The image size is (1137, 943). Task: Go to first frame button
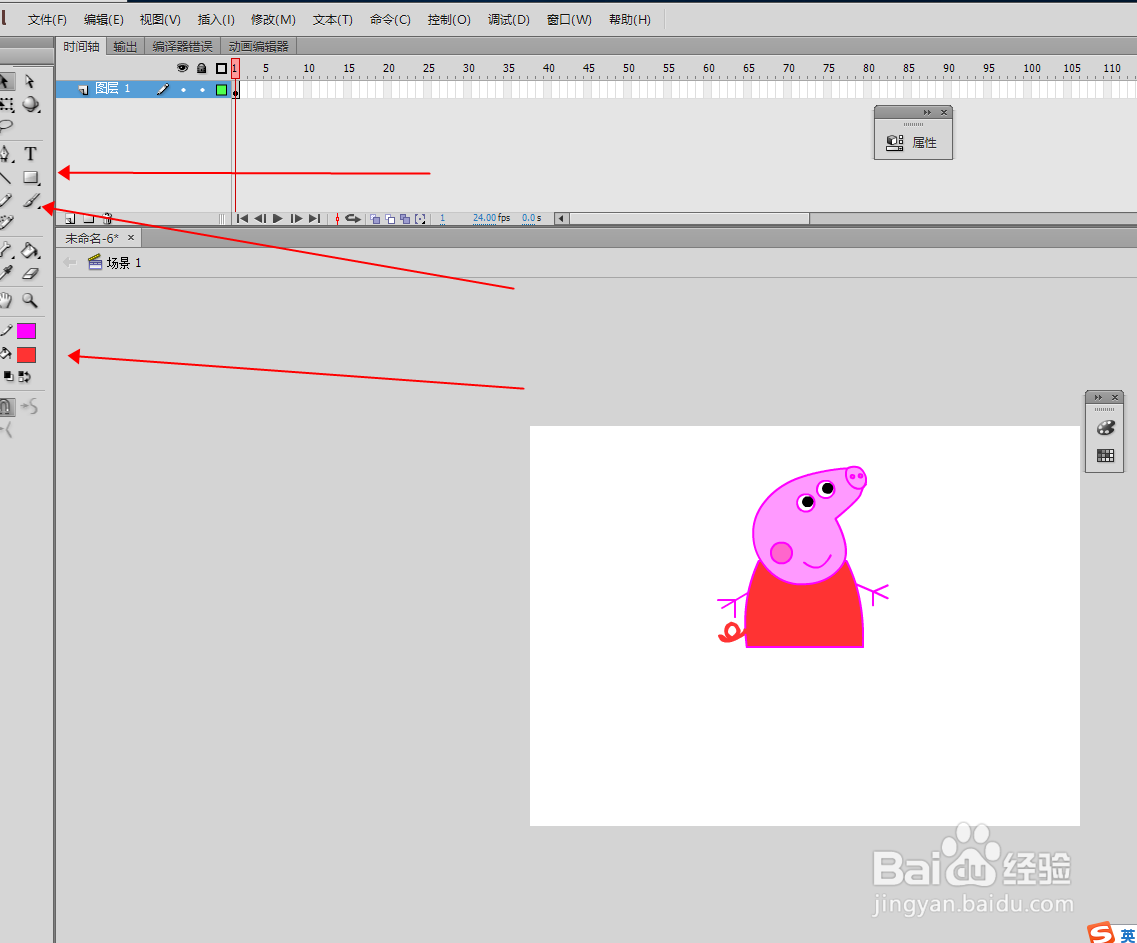coord(243,218)
